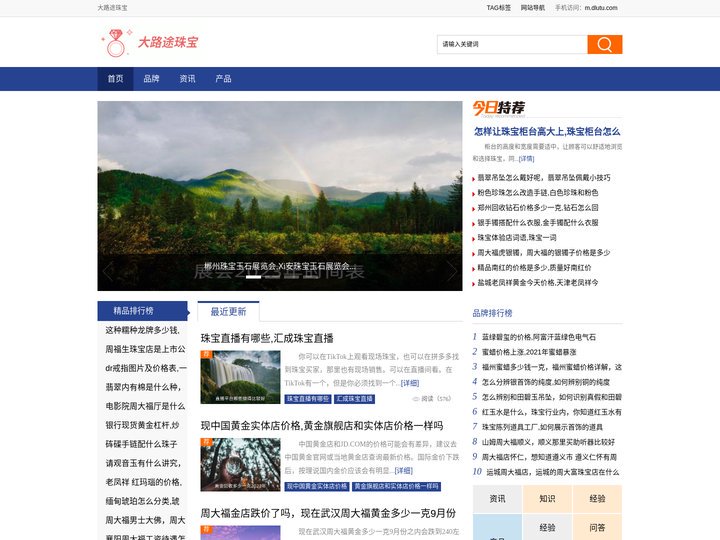
Task: Open brand rank 7 珠宝陈列道具工厂
Action: coord(542,427)
